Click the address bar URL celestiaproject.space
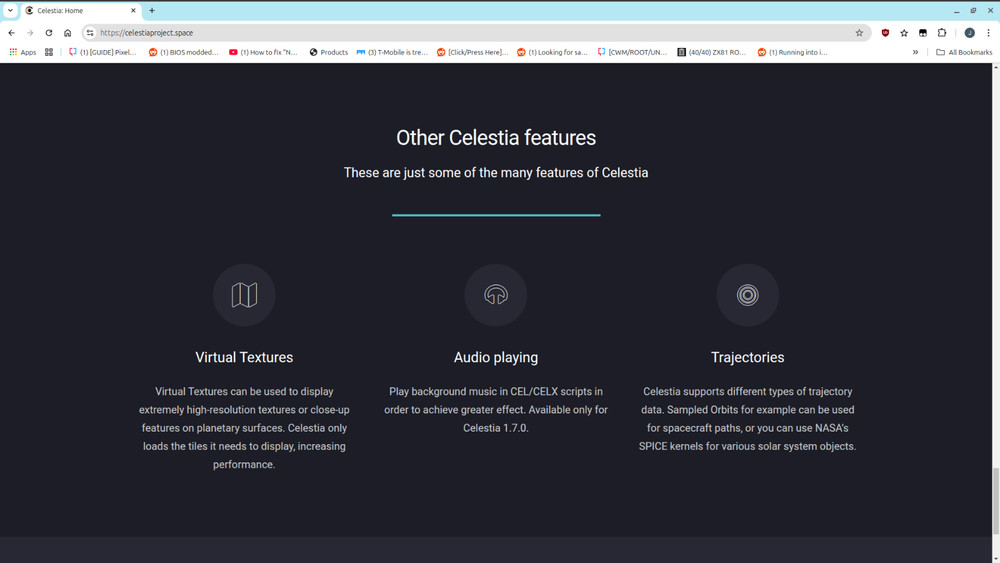The image size is (1000, 563). (147, 33)
